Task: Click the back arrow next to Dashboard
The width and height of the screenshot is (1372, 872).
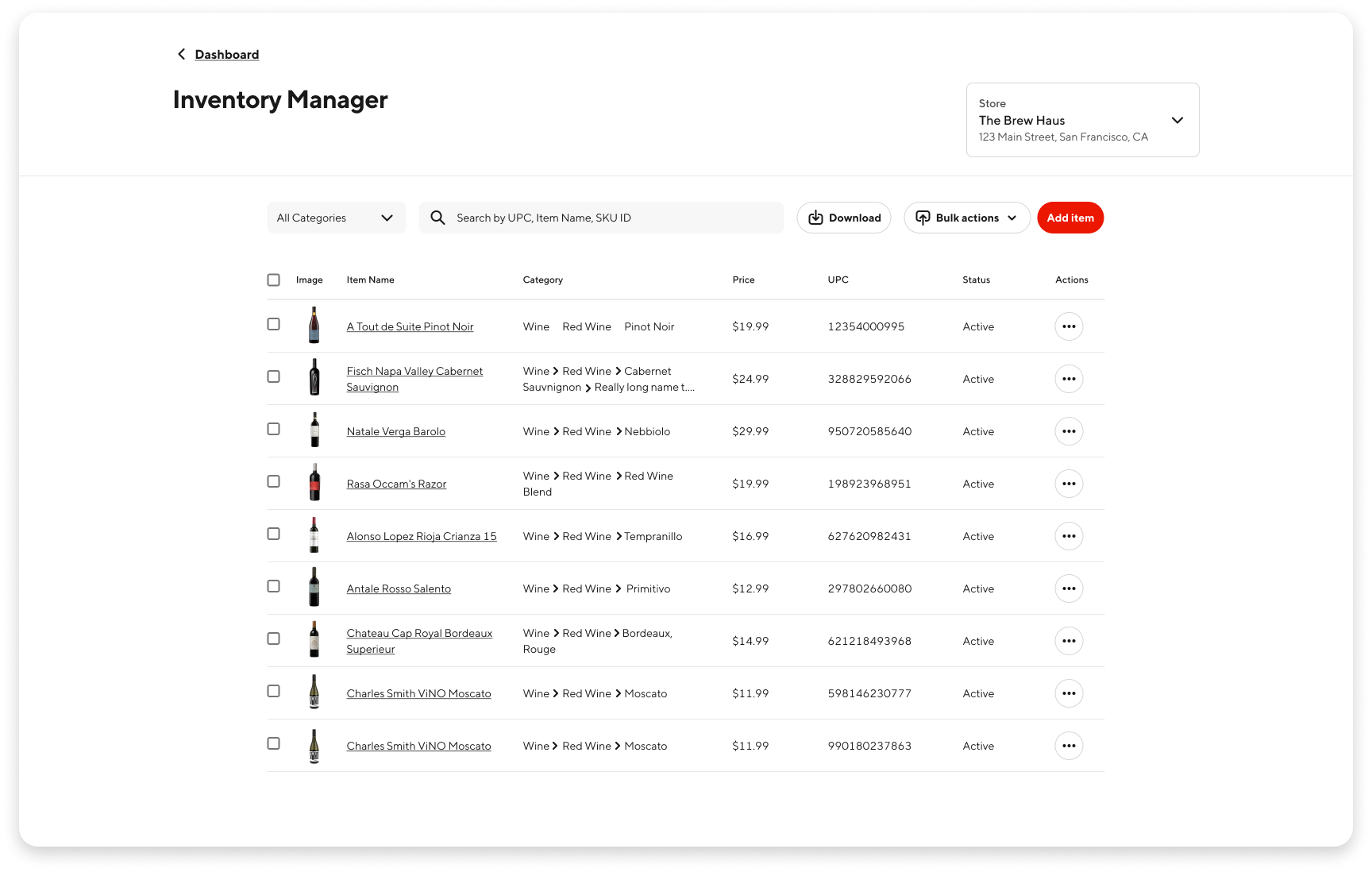Action: pos(181,54)
